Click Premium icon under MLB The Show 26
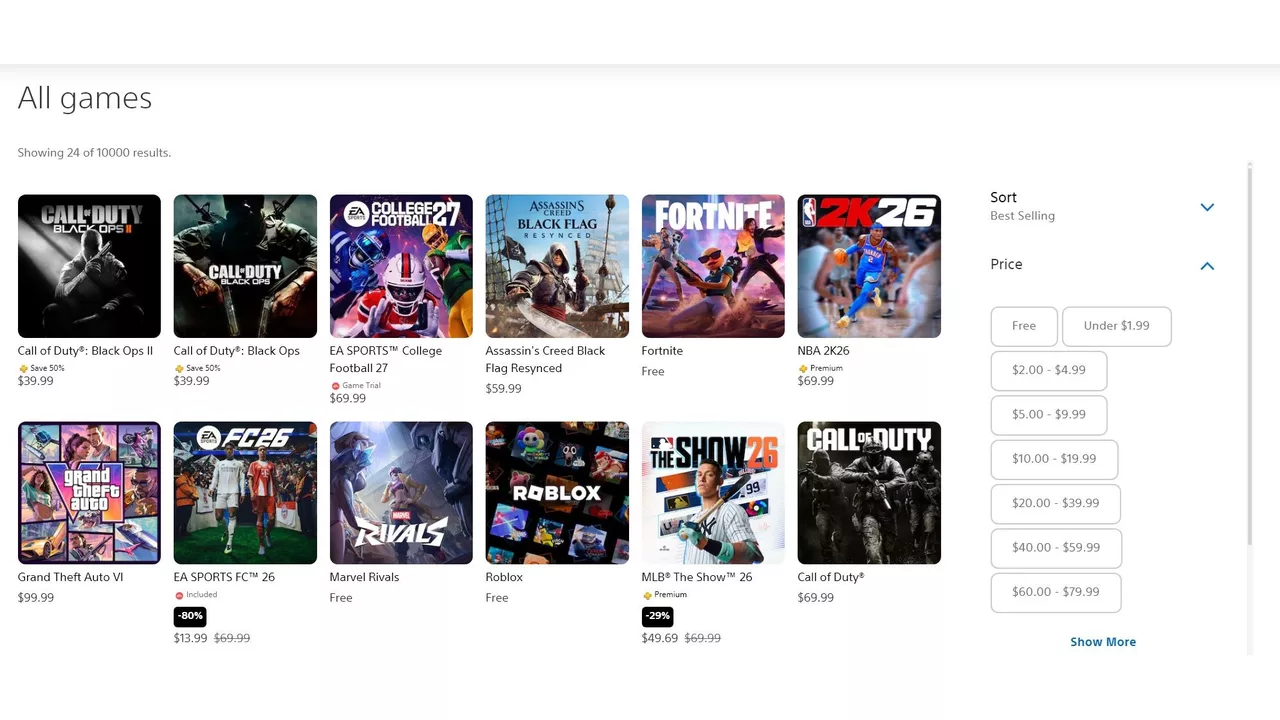The image size is (1280, 720). pyautogui.click(x=647, y=595)
